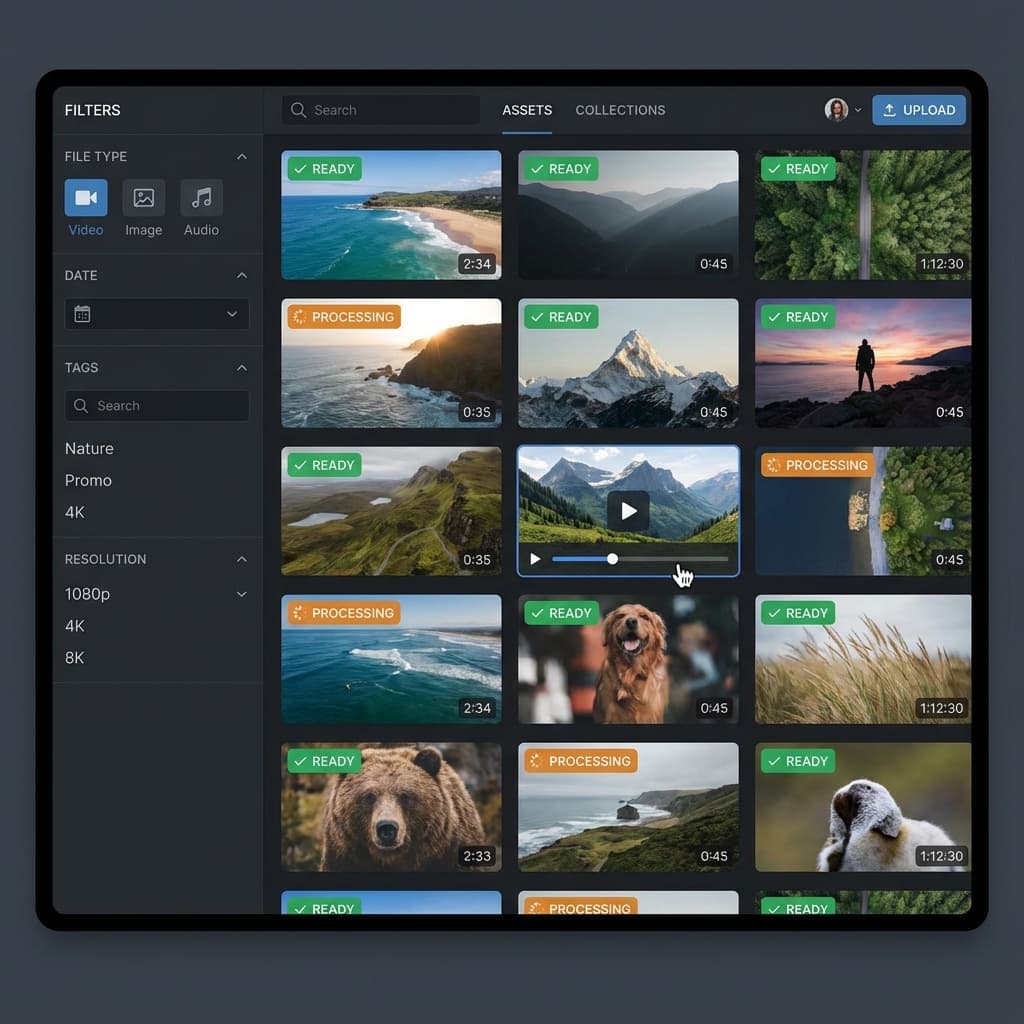Image resolution: width=1024 pixels, height=1024 pixels.
Task: Select the Promo tag filter
Action: pyautogui.click(x=88, y=480)
